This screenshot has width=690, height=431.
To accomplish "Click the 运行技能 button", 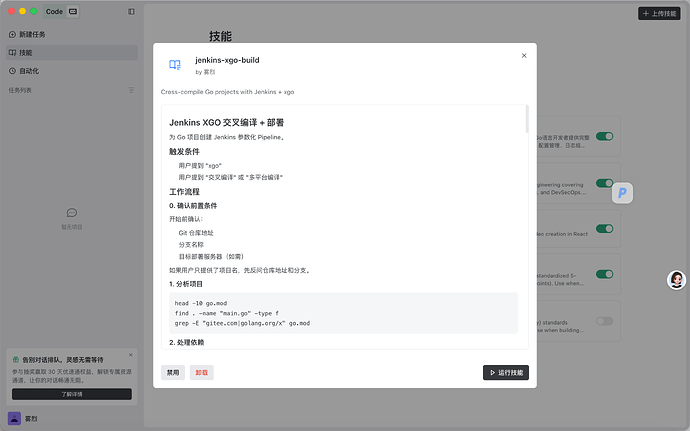I will [506, 372].
